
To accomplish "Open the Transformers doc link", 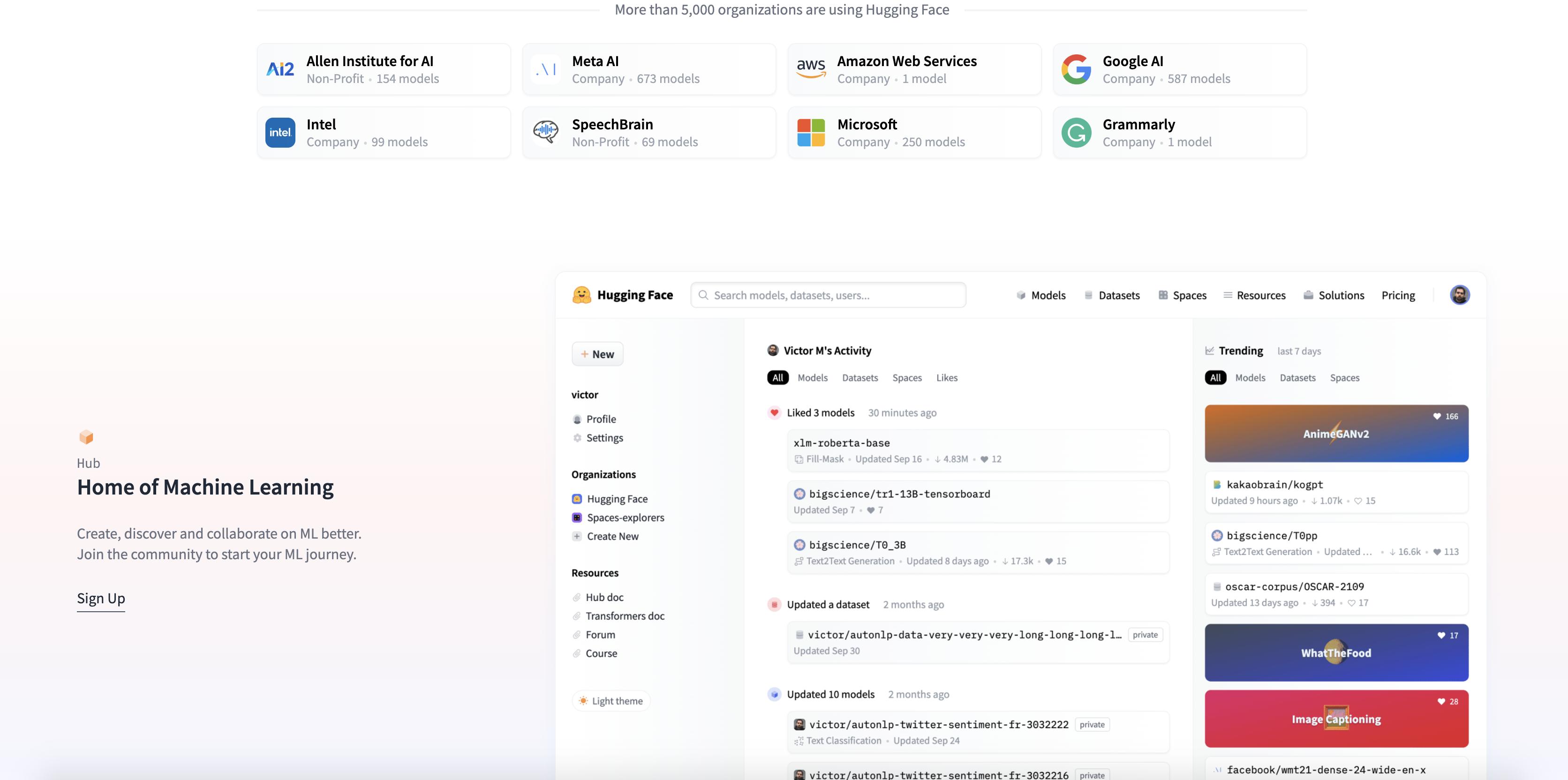I will click(x=625, y=616).
